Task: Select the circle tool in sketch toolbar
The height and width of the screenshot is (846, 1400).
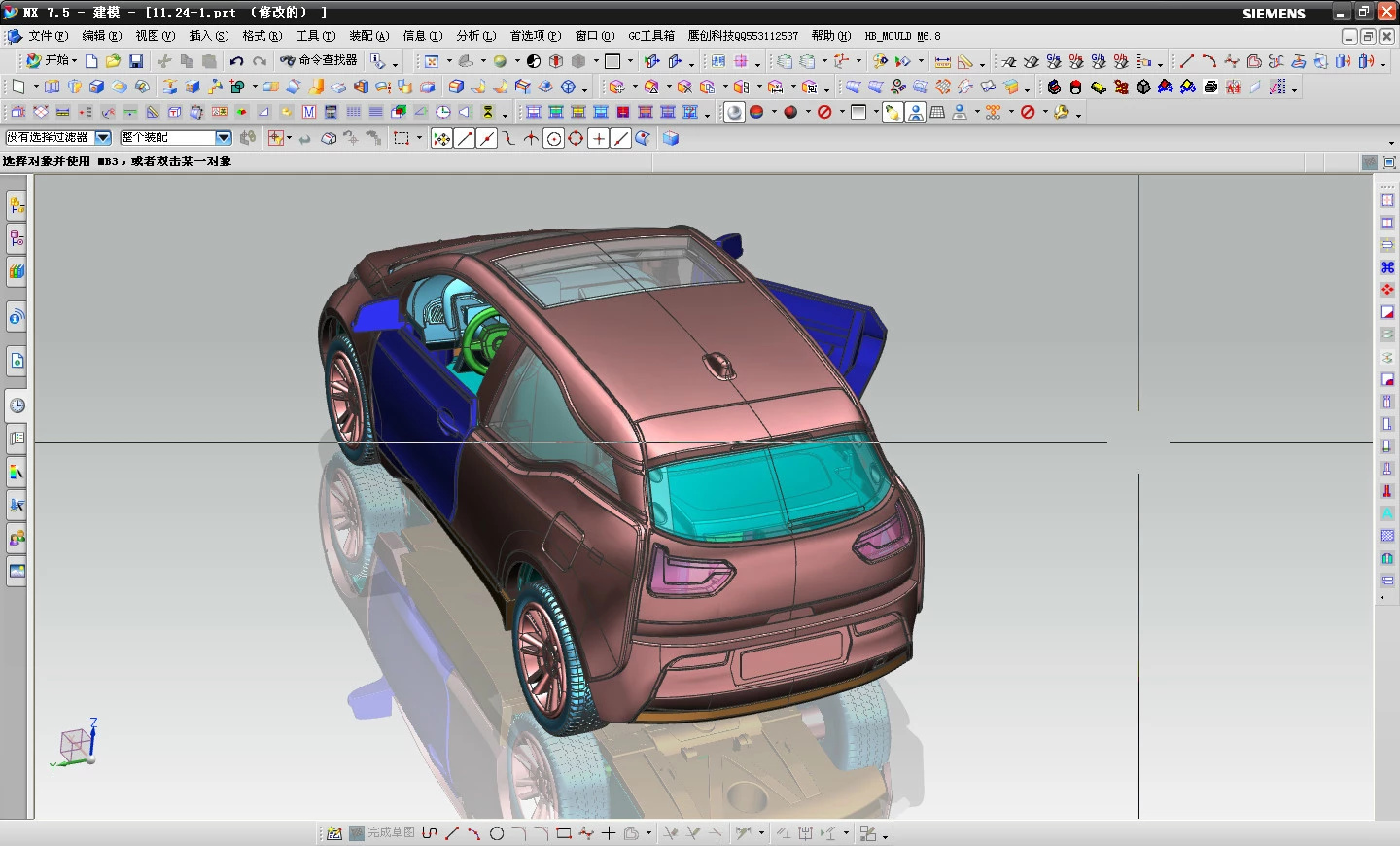Action: coord(497,833)
